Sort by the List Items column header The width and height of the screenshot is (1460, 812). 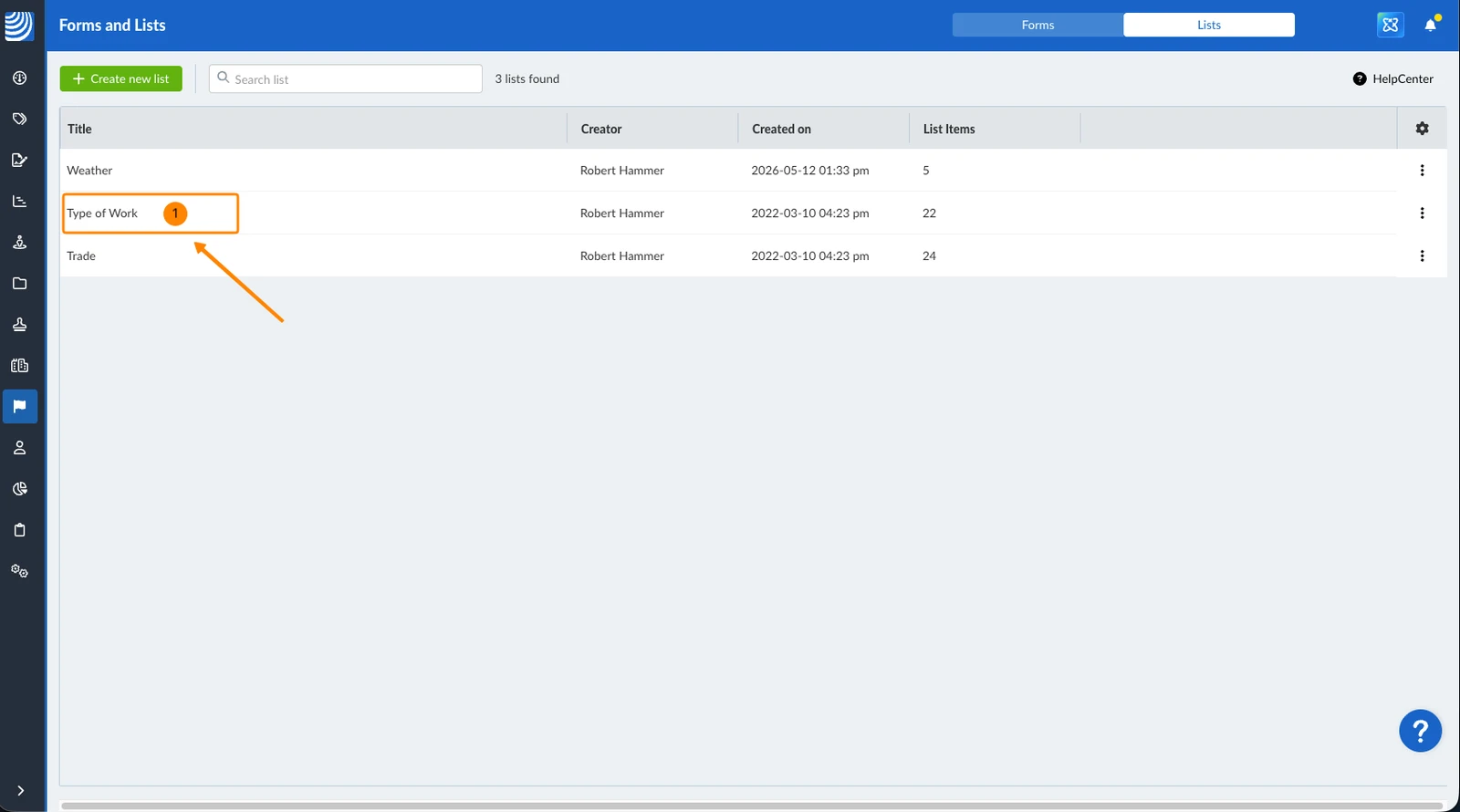949,129
